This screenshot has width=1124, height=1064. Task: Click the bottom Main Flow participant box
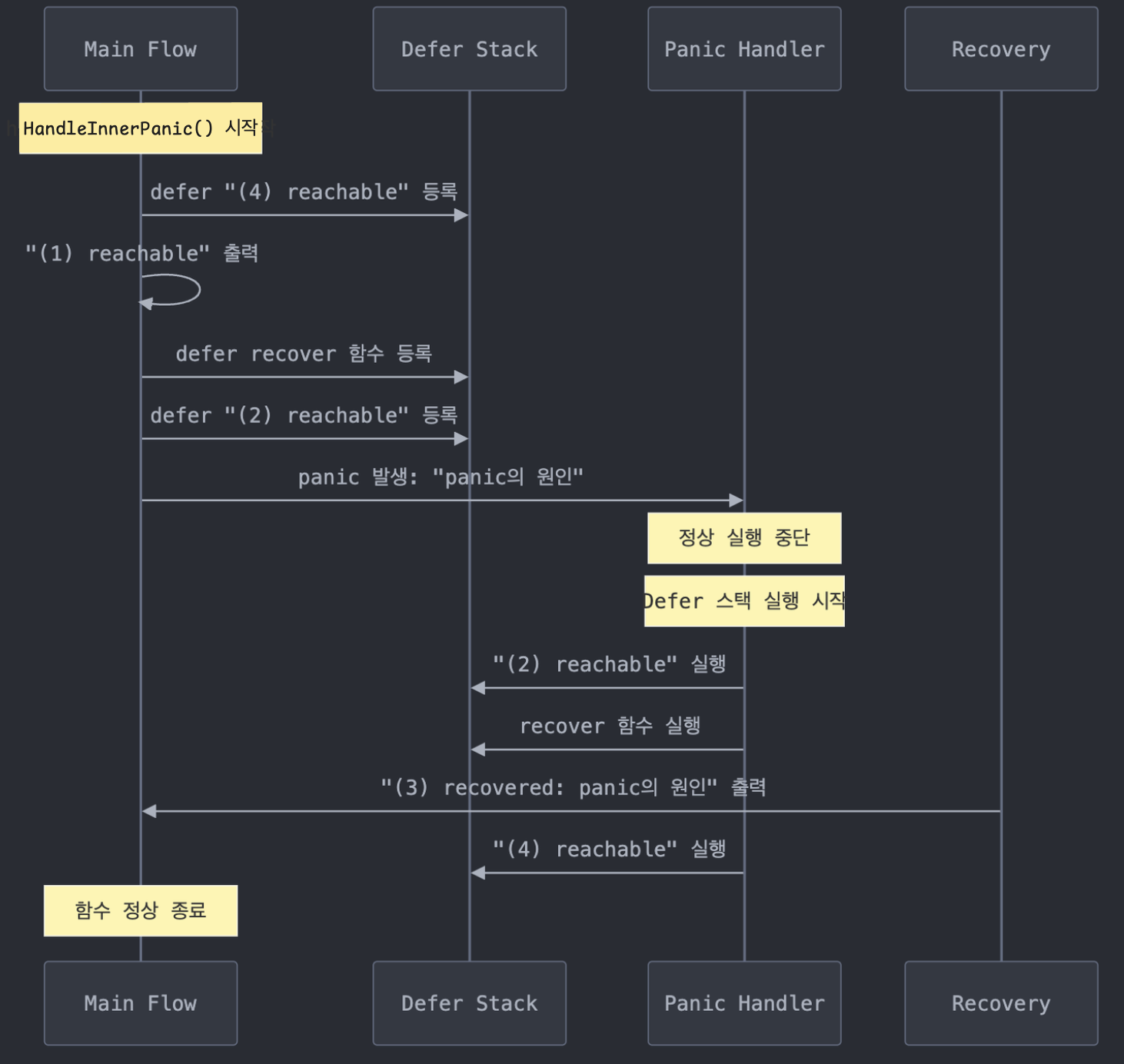pos(140,1002)
